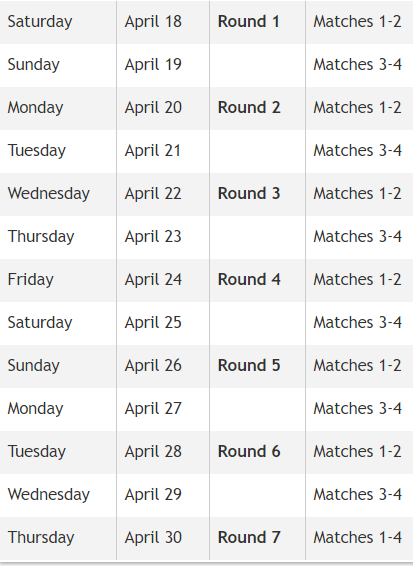The width and height of the screenshot is (413, 566).
Task: Select the April 26 date cell
Action: (x=153, y=365)
